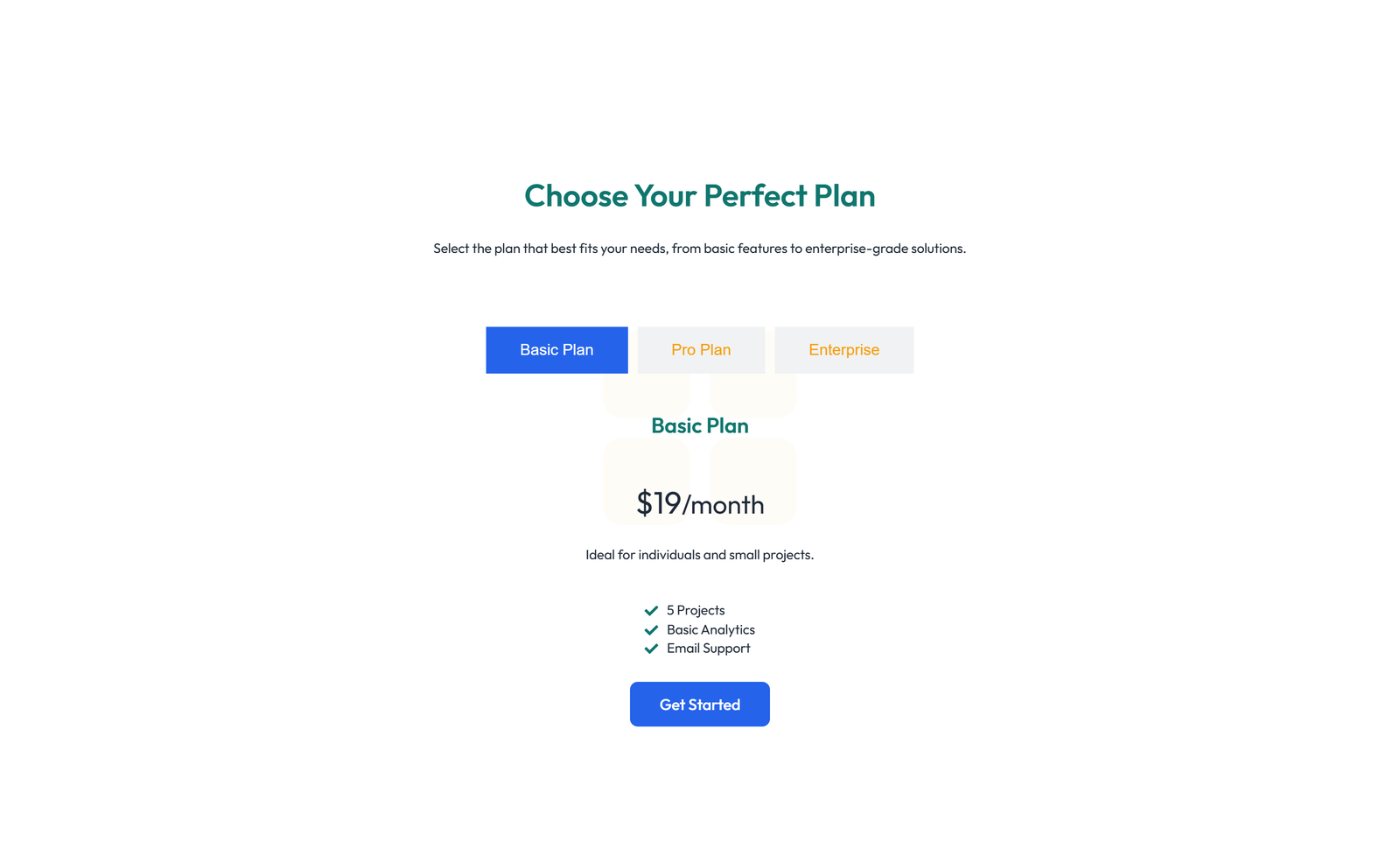The width and height of the screenshot is (1400, 856).
Task: Click the Ideal for individuals tagline
Action: (699, 554)
